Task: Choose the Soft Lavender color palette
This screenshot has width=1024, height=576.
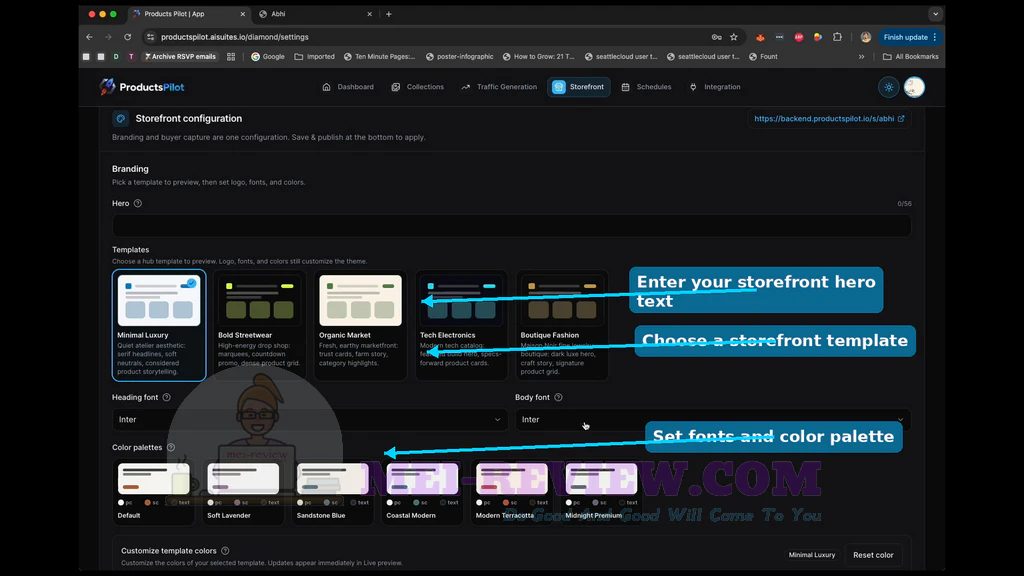Action: click(x=243, y=491)
